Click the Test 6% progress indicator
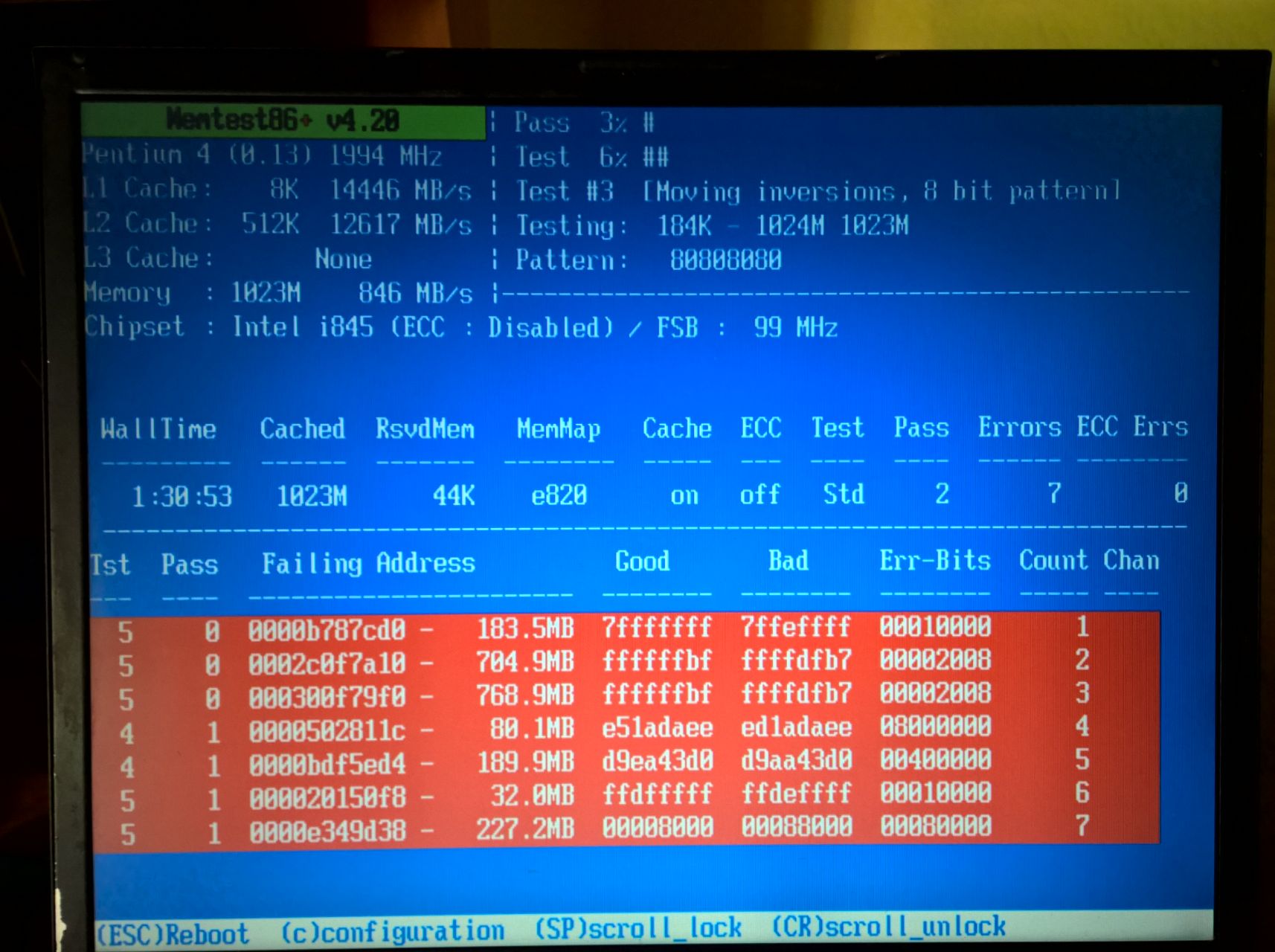 [x=592, y=157]
